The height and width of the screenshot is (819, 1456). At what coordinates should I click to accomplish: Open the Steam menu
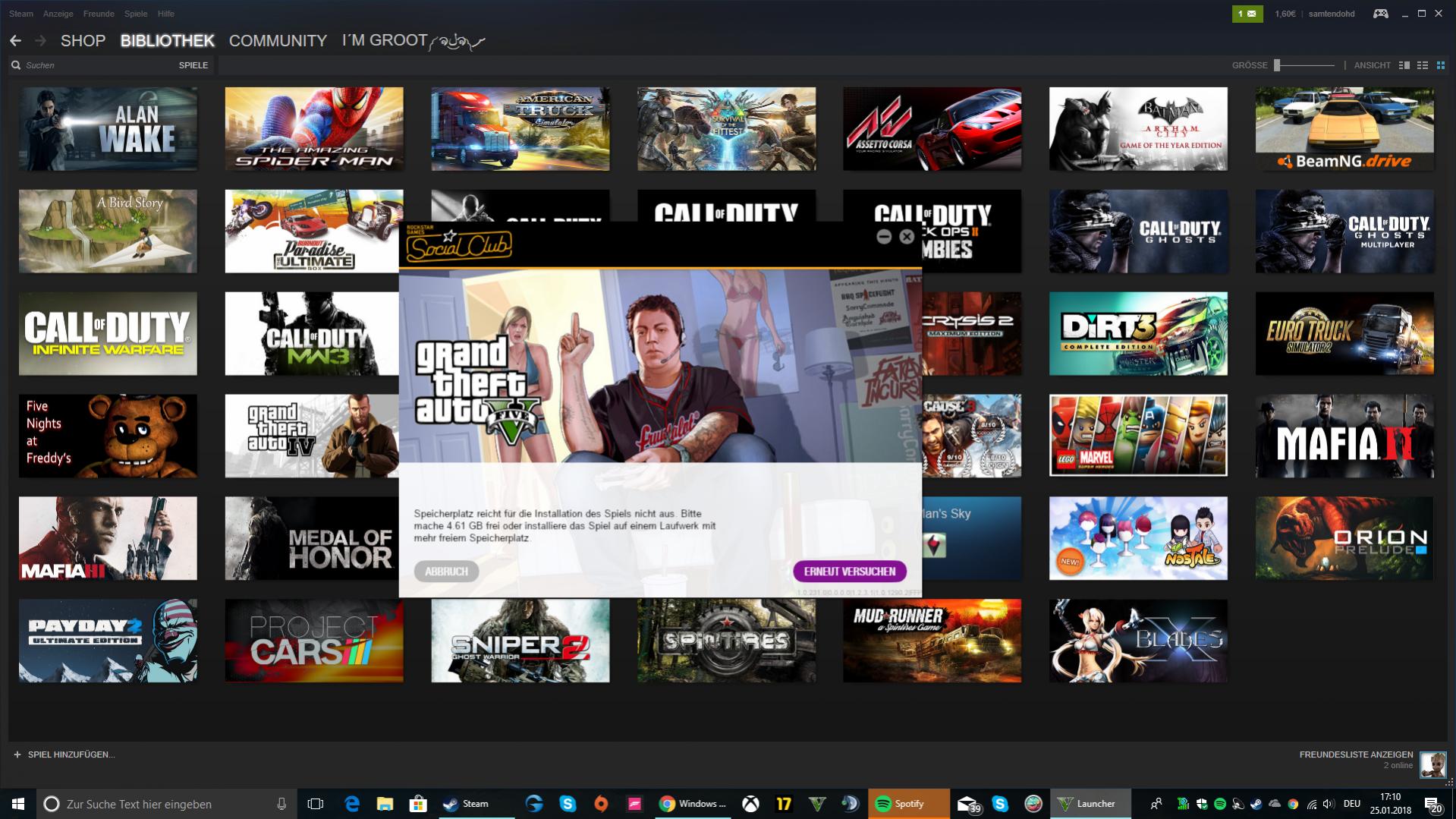point(21,14)
